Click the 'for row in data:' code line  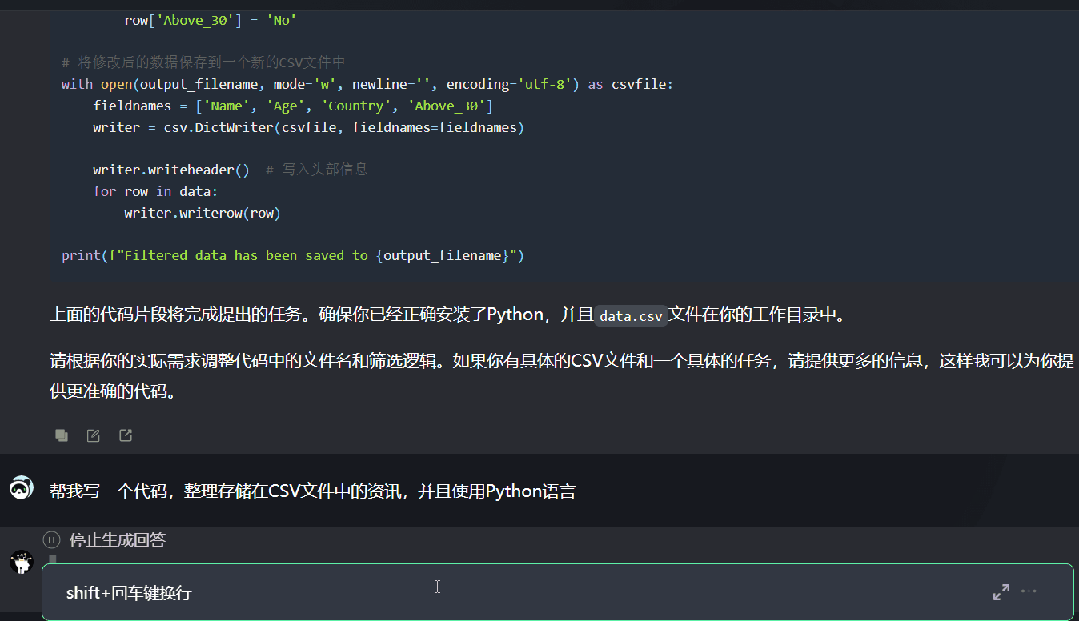(x=156, y=191)
